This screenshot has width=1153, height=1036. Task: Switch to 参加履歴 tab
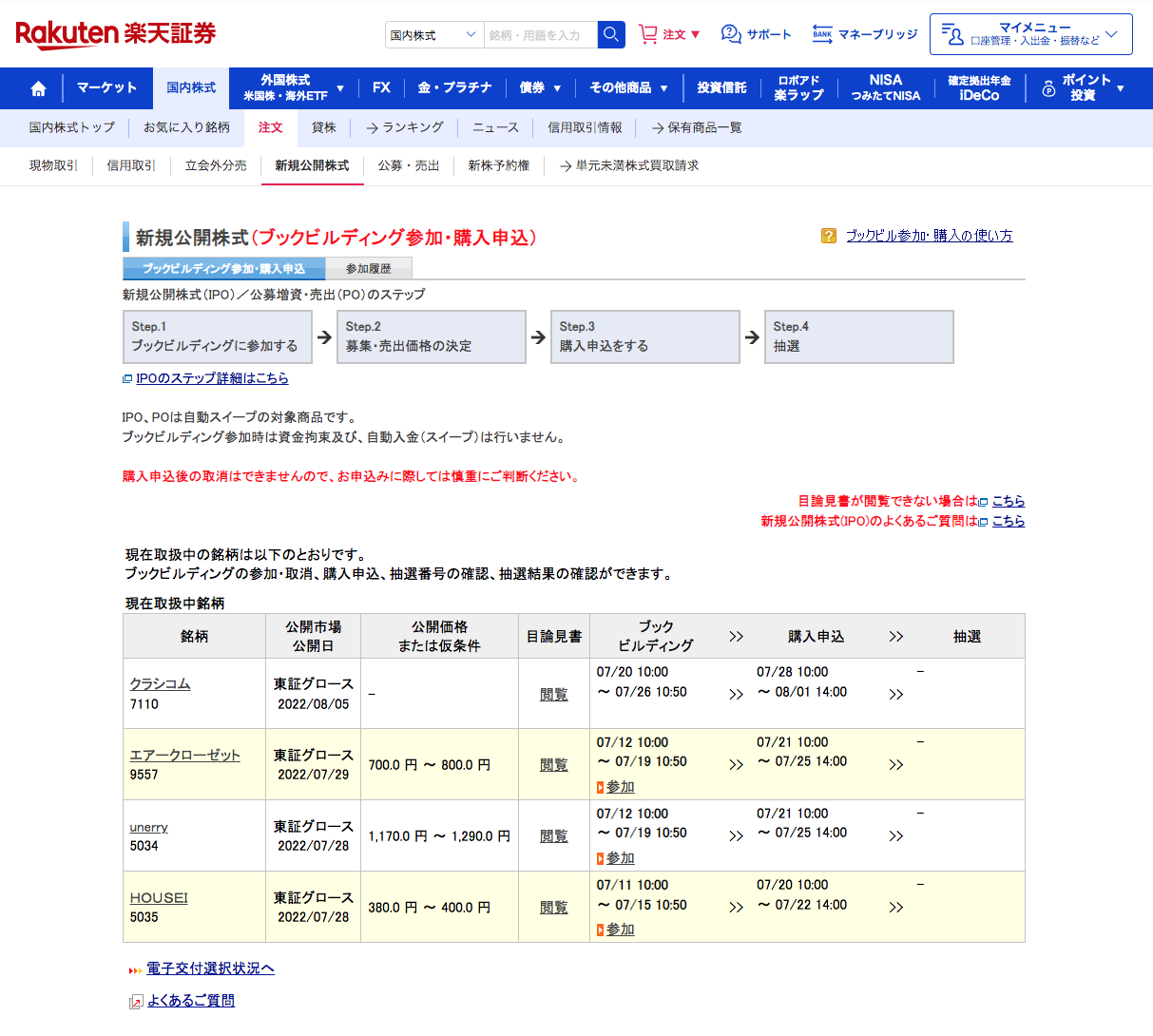click(368, 269)
